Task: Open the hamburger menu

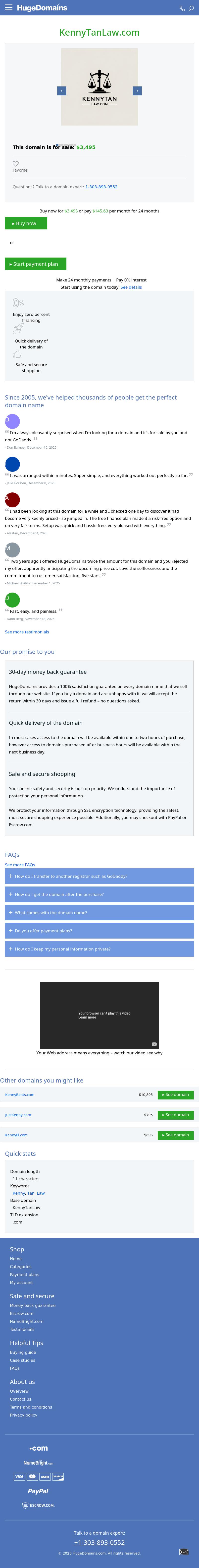Action: 8,8
